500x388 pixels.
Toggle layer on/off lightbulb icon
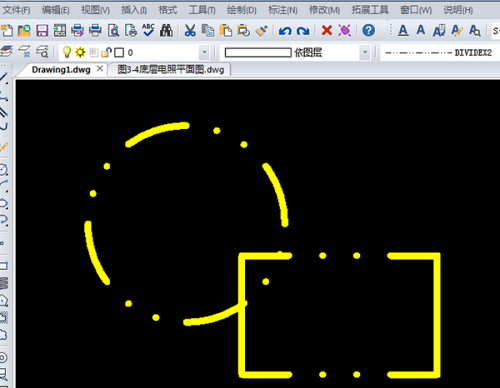[67, 52]
